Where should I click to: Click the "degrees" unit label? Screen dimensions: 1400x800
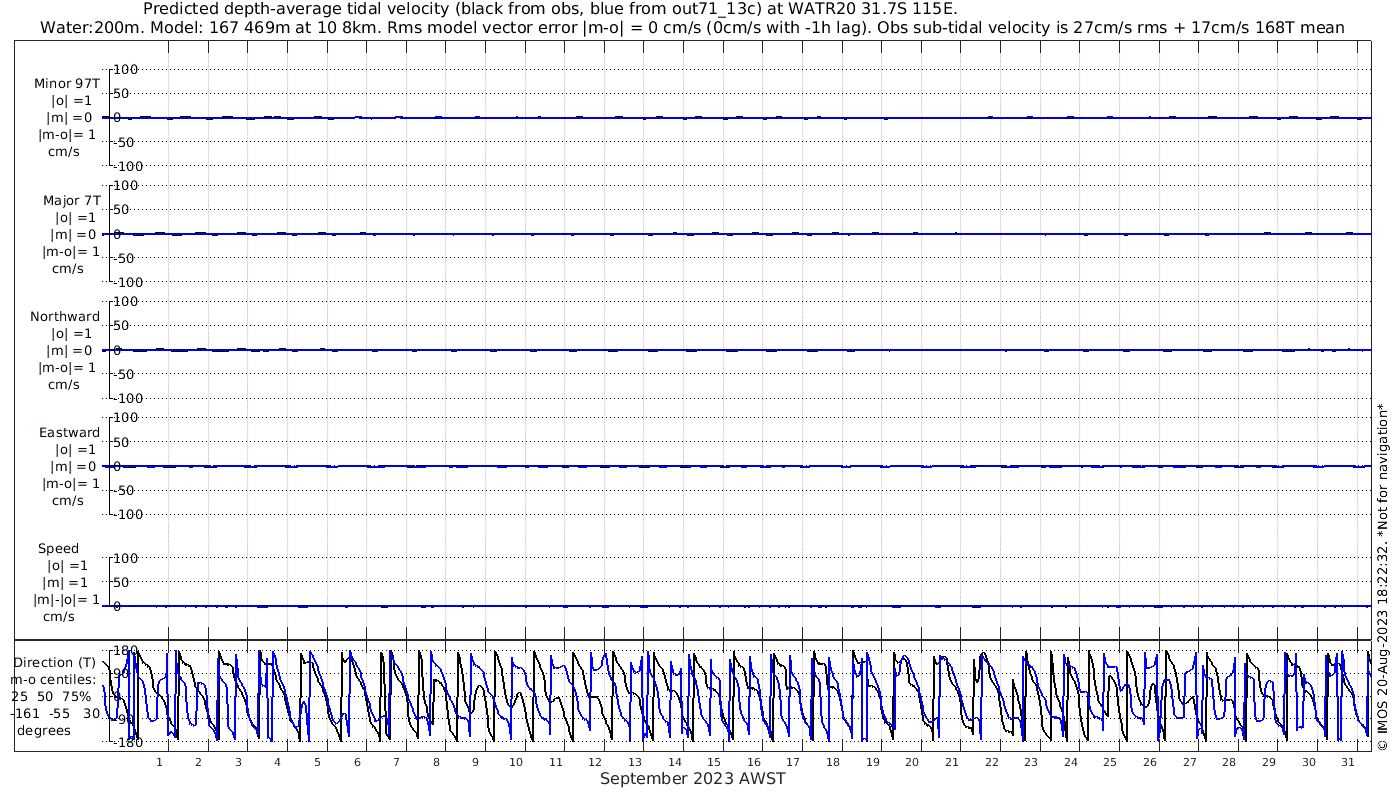tap(44, 730)
